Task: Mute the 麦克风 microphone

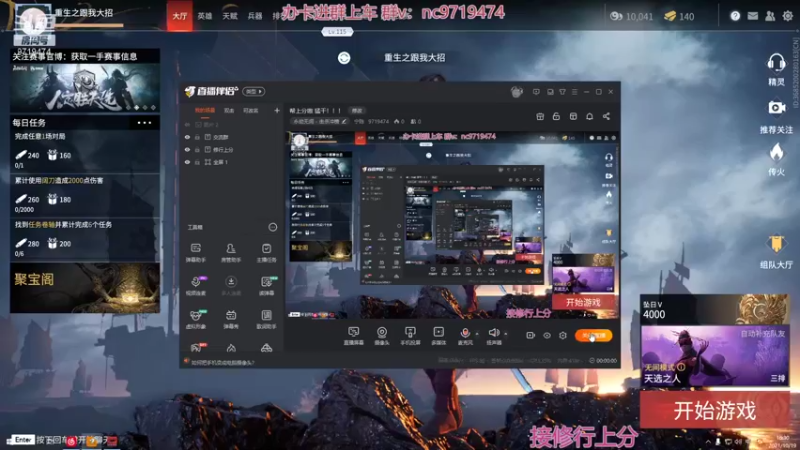Action: coord(465,336)
